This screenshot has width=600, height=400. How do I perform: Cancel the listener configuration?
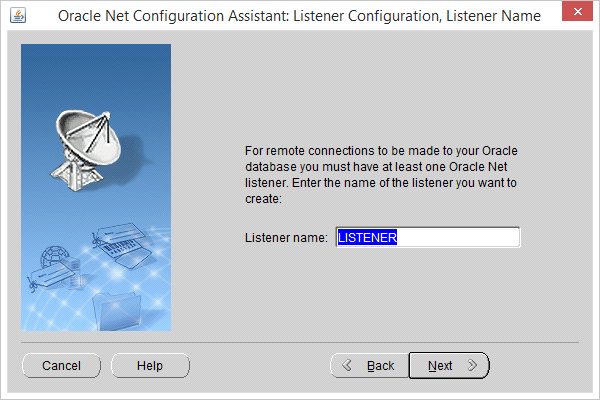61,366
